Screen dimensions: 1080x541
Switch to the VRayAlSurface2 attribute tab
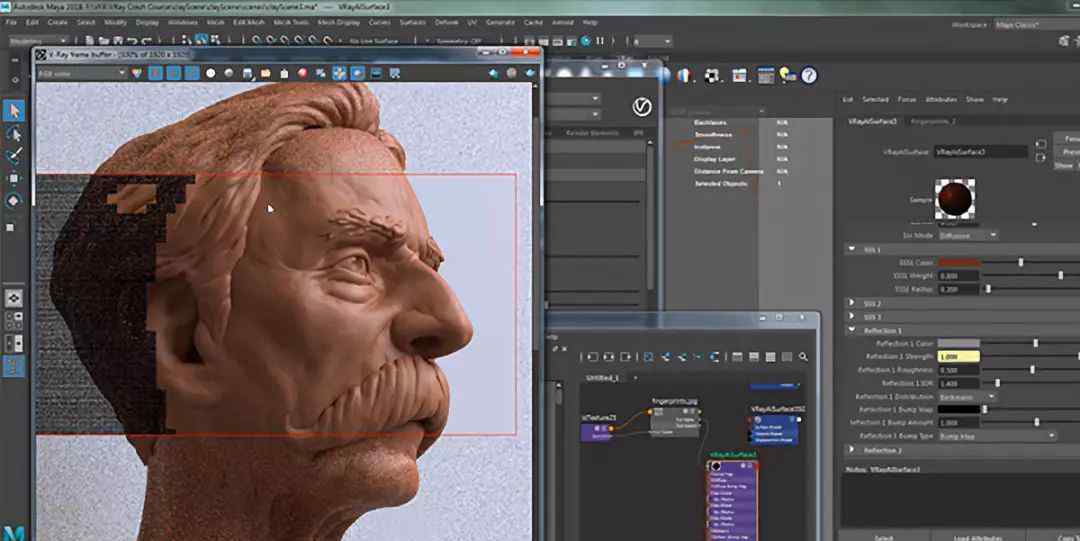[872, 121]
